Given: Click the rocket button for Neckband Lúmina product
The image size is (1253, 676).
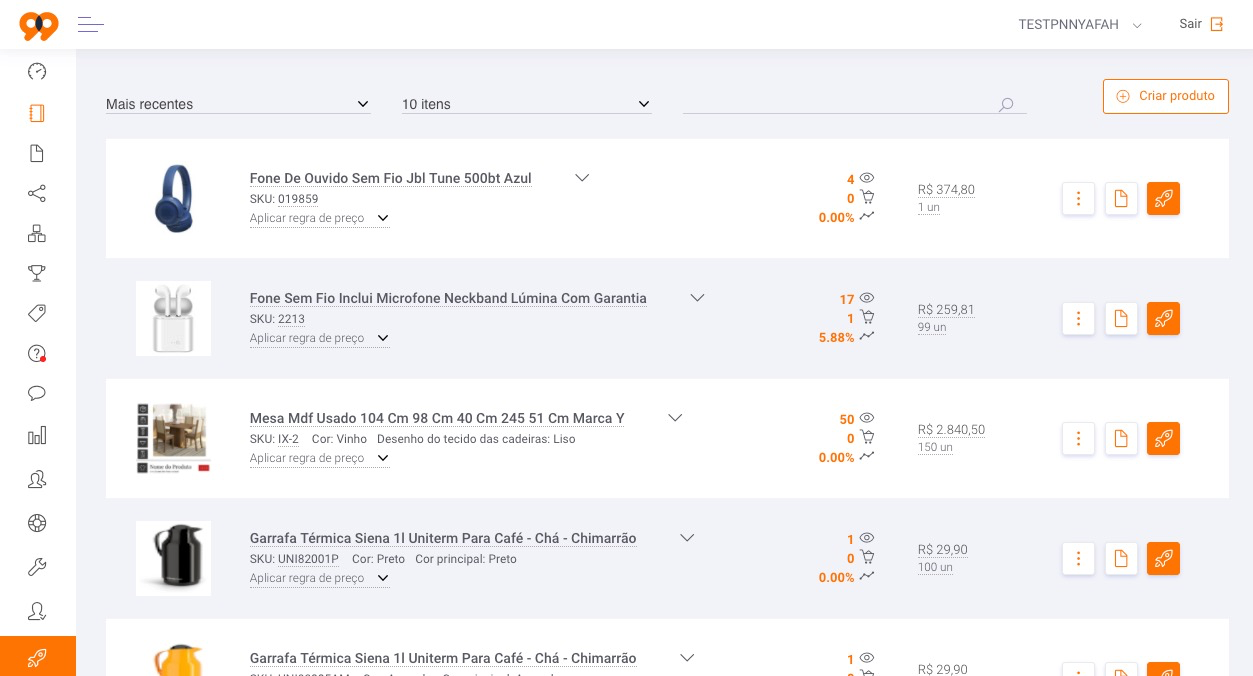Looking at the screenshot, I should click(x=1163, y=318).
